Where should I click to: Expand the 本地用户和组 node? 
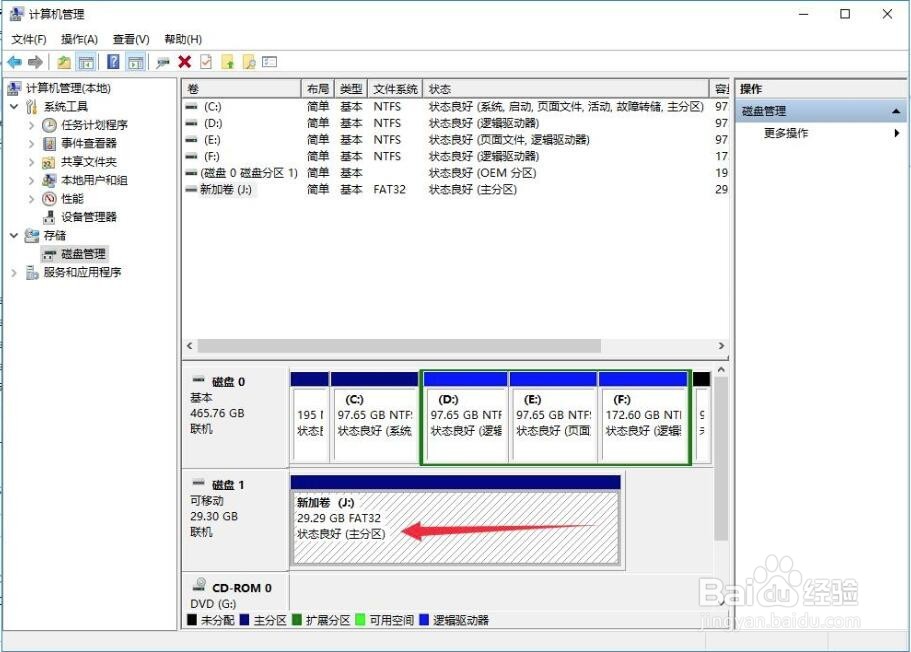31,180
